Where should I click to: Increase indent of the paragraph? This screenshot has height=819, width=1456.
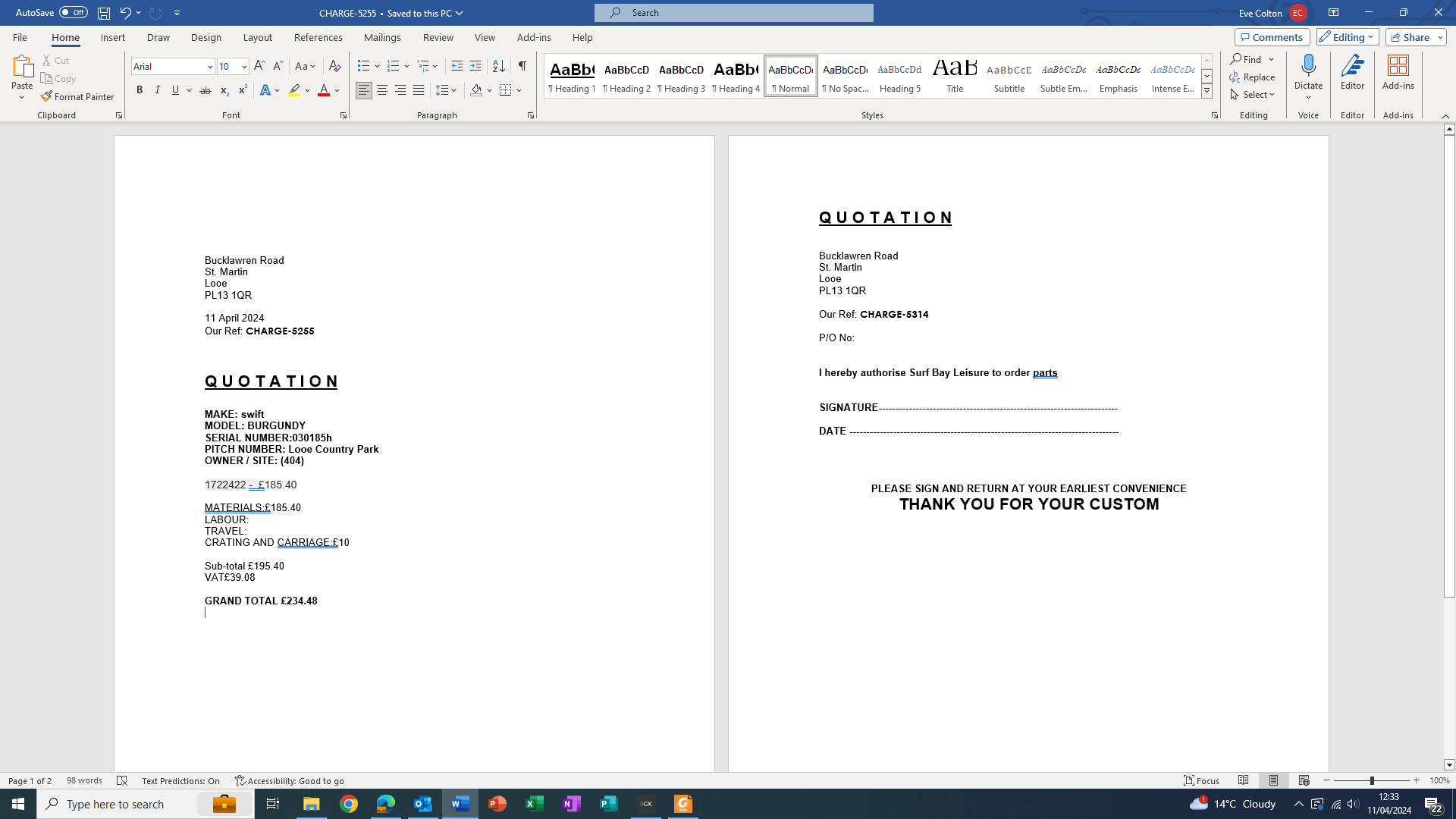point(475,66)
